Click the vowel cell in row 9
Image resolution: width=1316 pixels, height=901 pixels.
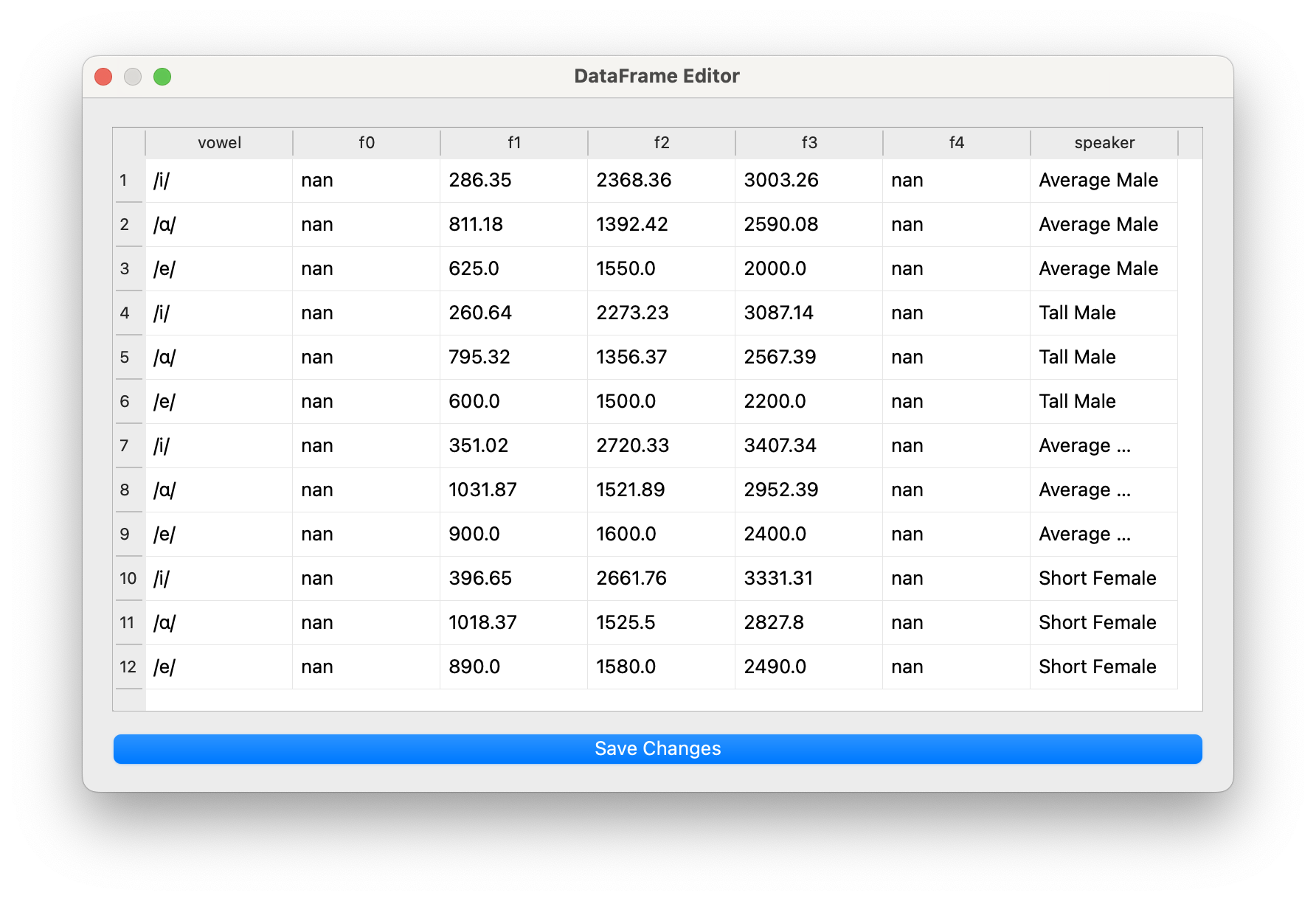pyautogui.click(x=219, y=535)
